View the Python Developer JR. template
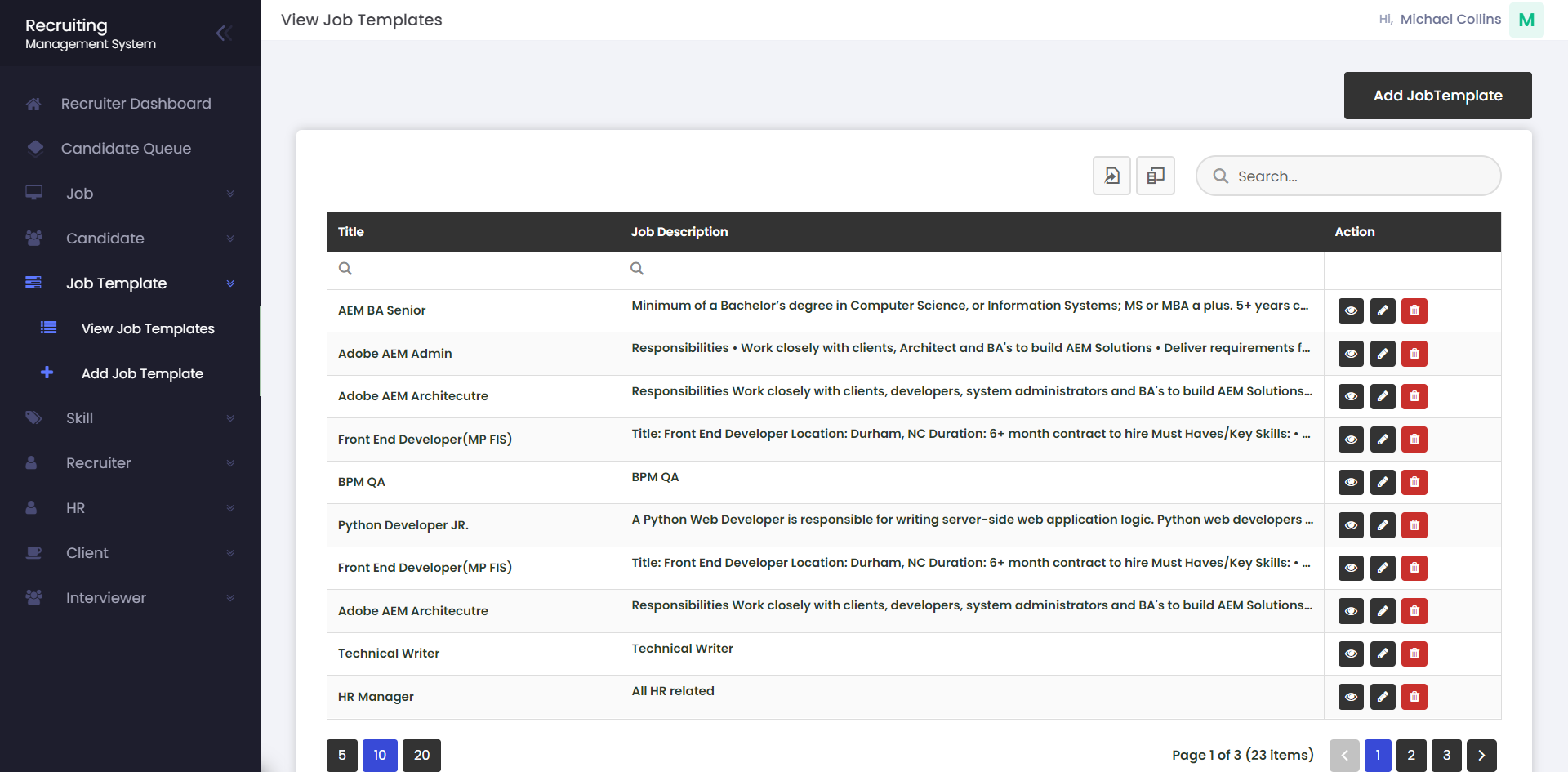 [1351, 525]
